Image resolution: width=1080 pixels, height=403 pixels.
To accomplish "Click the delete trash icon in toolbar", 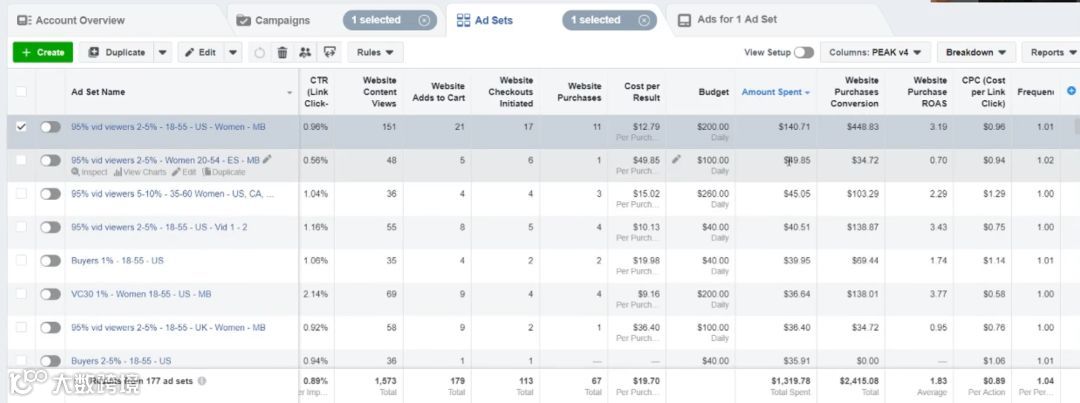I will (282, 52).
